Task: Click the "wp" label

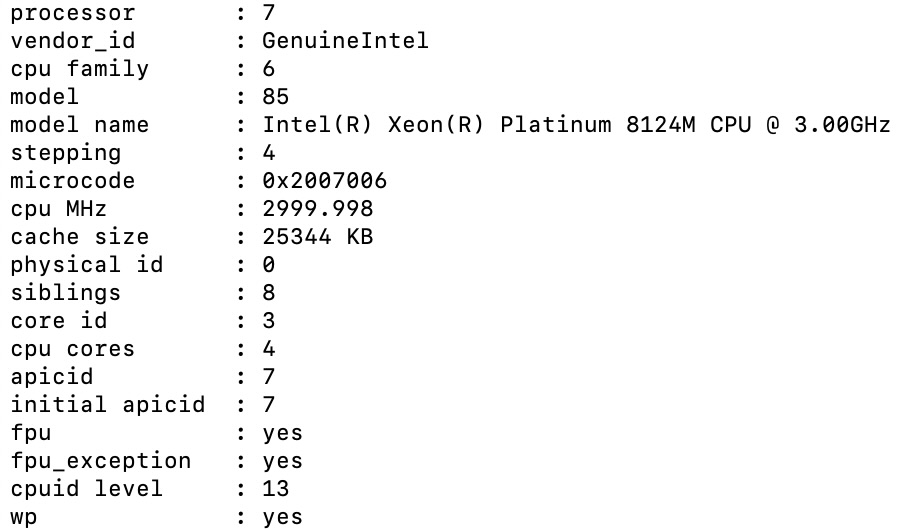Action: (x=24, y=518)
